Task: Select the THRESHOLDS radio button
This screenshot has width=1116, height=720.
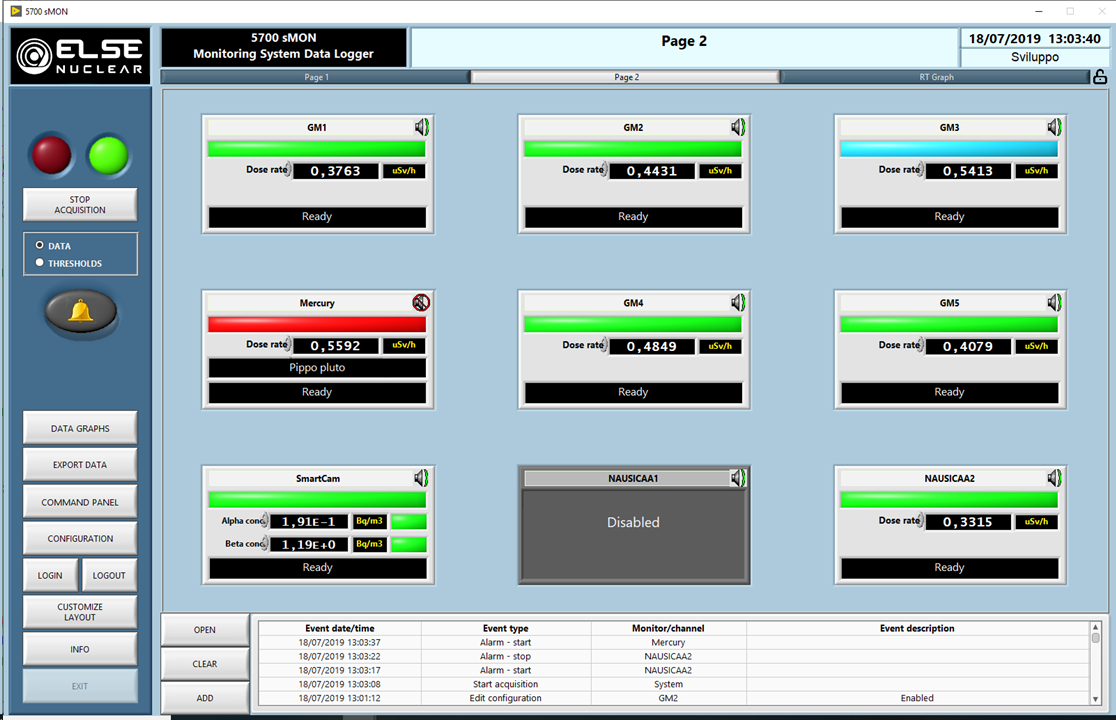Action: 40,263
